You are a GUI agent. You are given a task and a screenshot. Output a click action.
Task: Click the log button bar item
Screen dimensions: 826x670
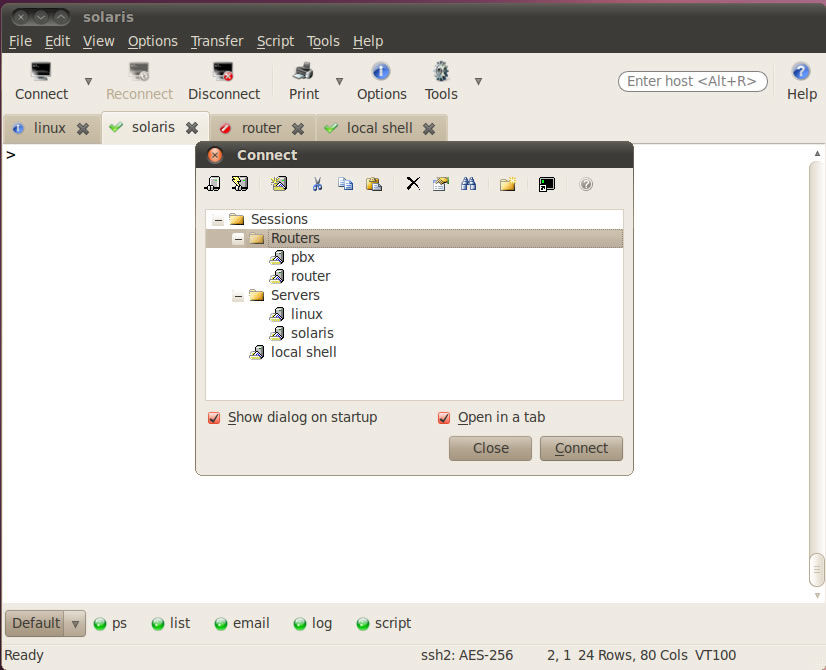coord(313,623)
